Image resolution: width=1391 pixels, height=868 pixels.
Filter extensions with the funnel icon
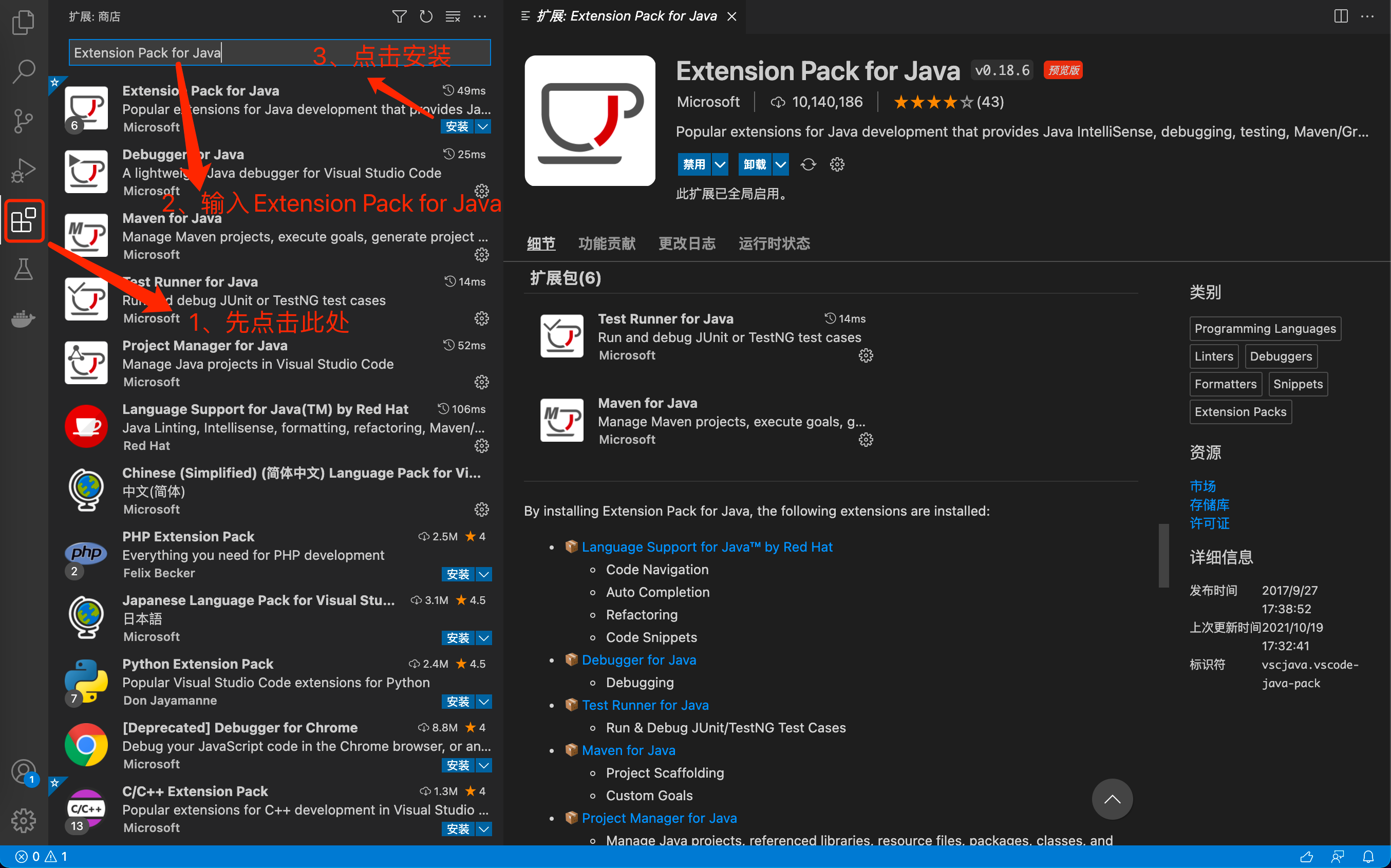(x=399, y=16)
